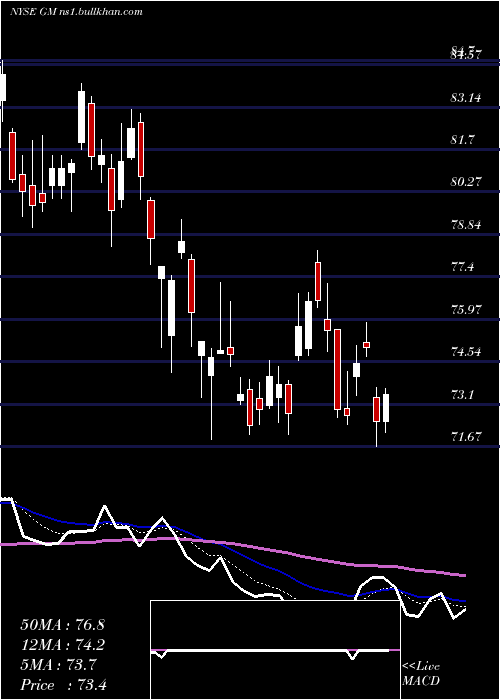
Task: Select the 83.14 price level label
Action: (466, 97)
